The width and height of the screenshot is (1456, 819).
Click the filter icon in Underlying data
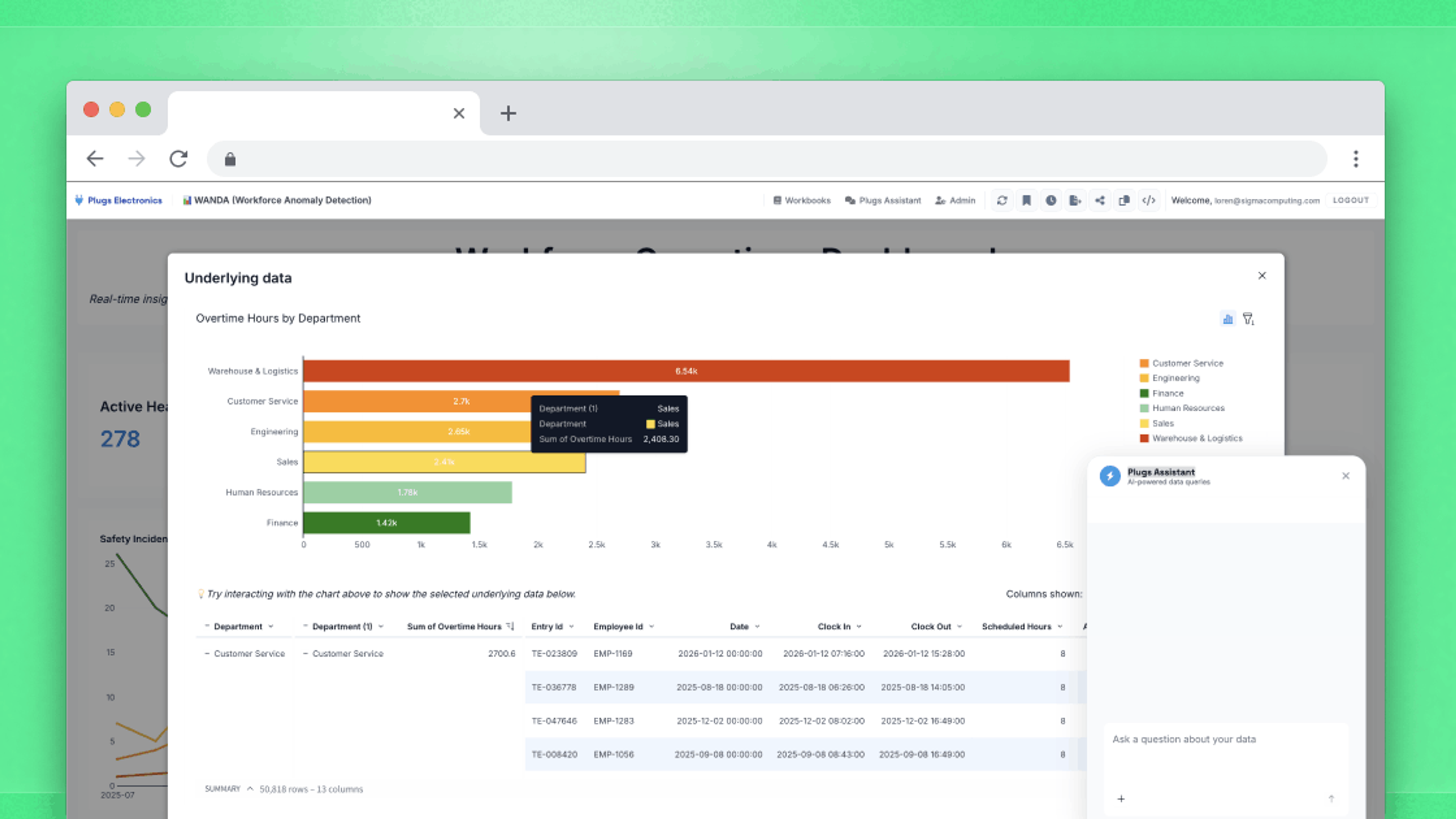pyautogui.click(x=1249, y=319)
